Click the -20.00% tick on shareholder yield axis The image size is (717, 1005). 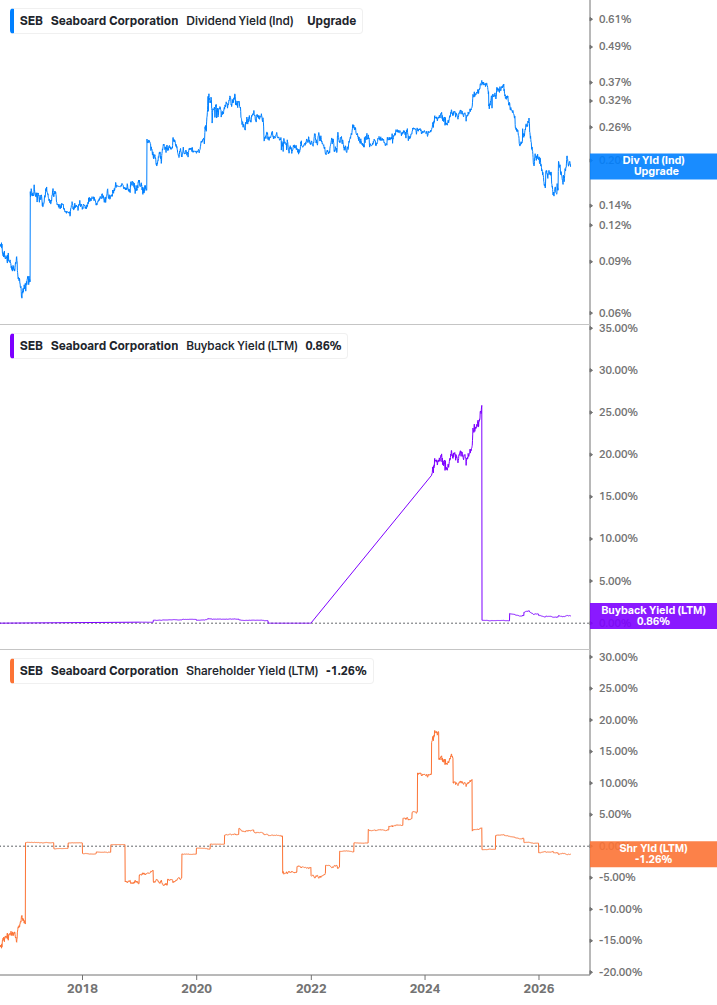tap(620, 972)
